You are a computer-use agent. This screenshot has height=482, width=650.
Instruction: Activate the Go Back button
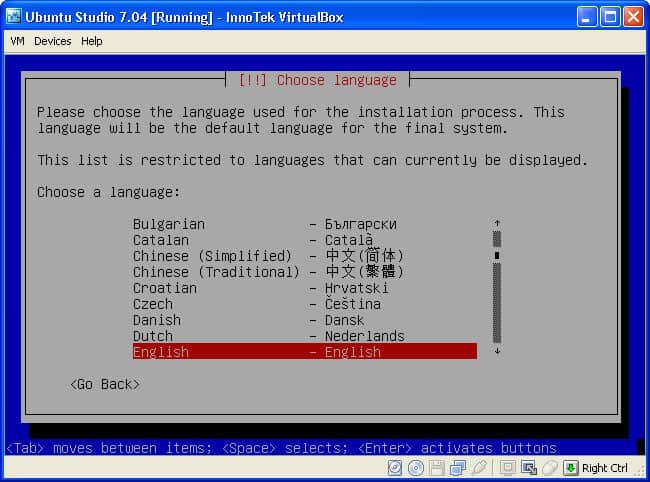[x=105, y=384]
